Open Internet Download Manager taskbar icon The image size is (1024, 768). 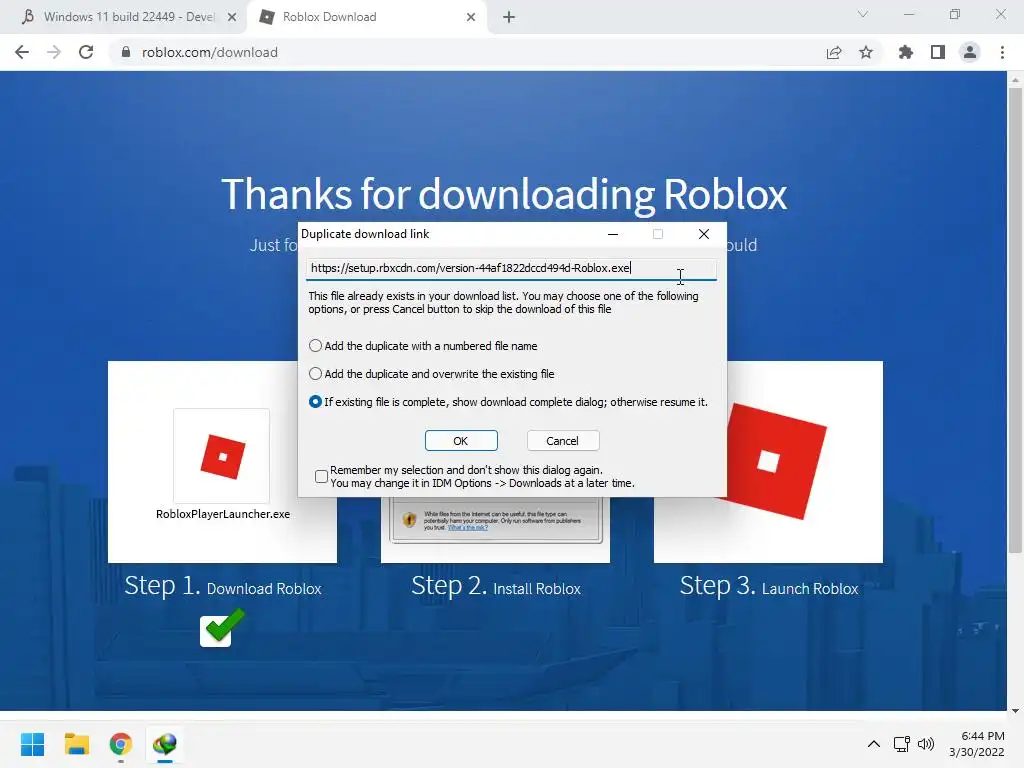coord(165,744)
